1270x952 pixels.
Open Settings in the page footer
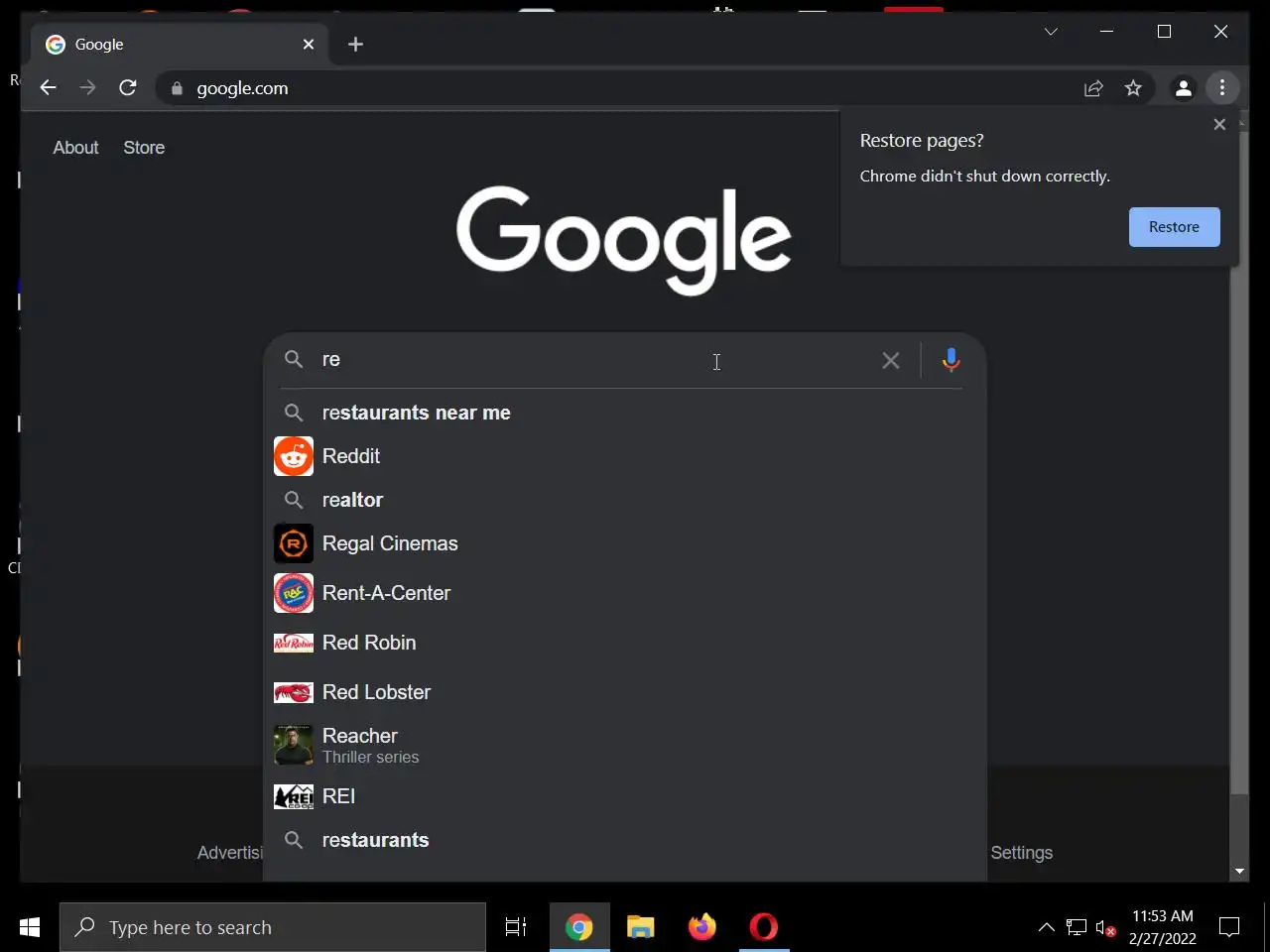(1021, 853)
